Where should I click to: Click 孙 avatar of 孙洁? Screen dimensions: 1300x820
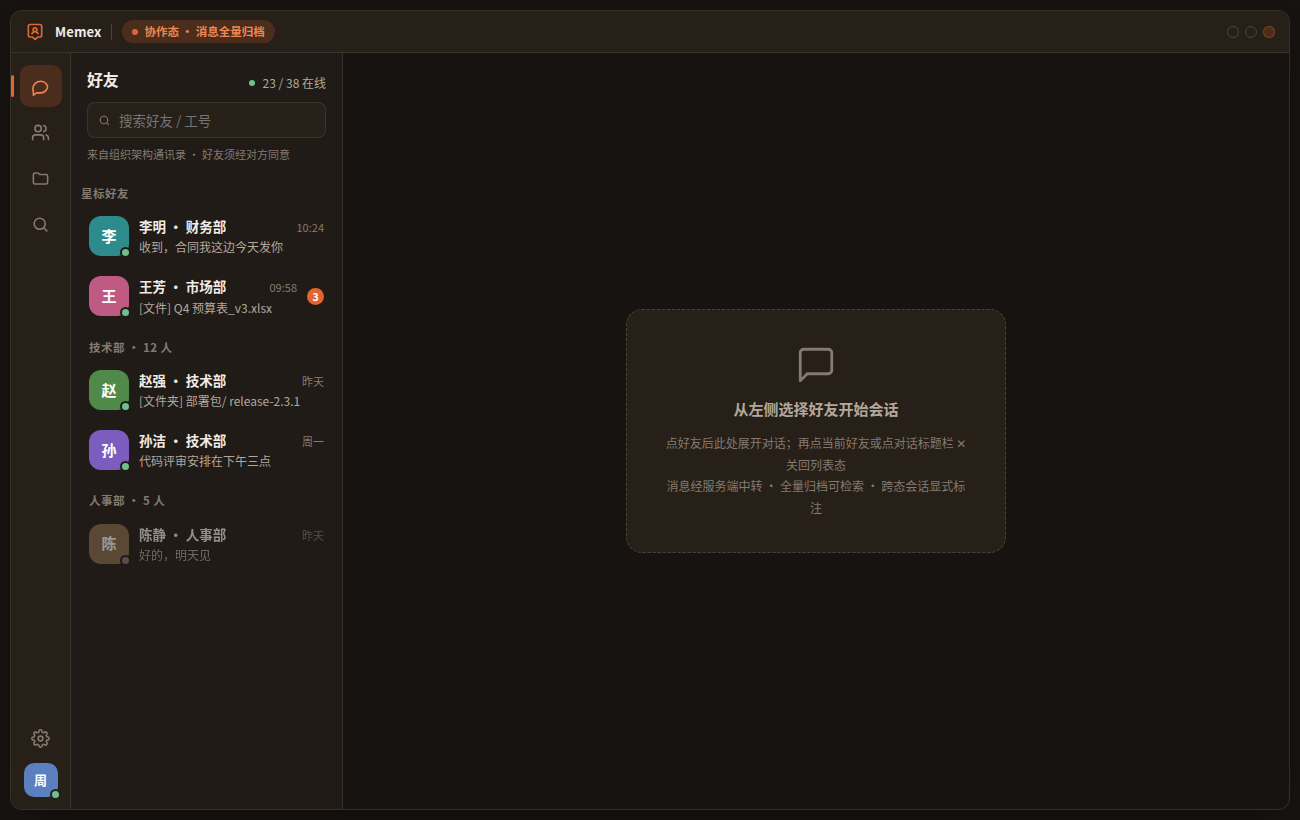[109, 450]
